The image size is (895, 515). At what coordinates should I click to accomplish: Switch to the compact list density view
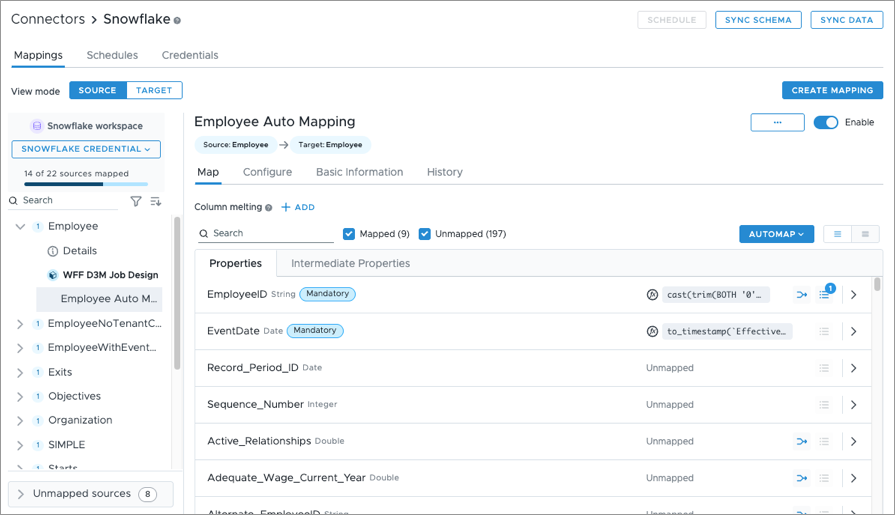865,234
